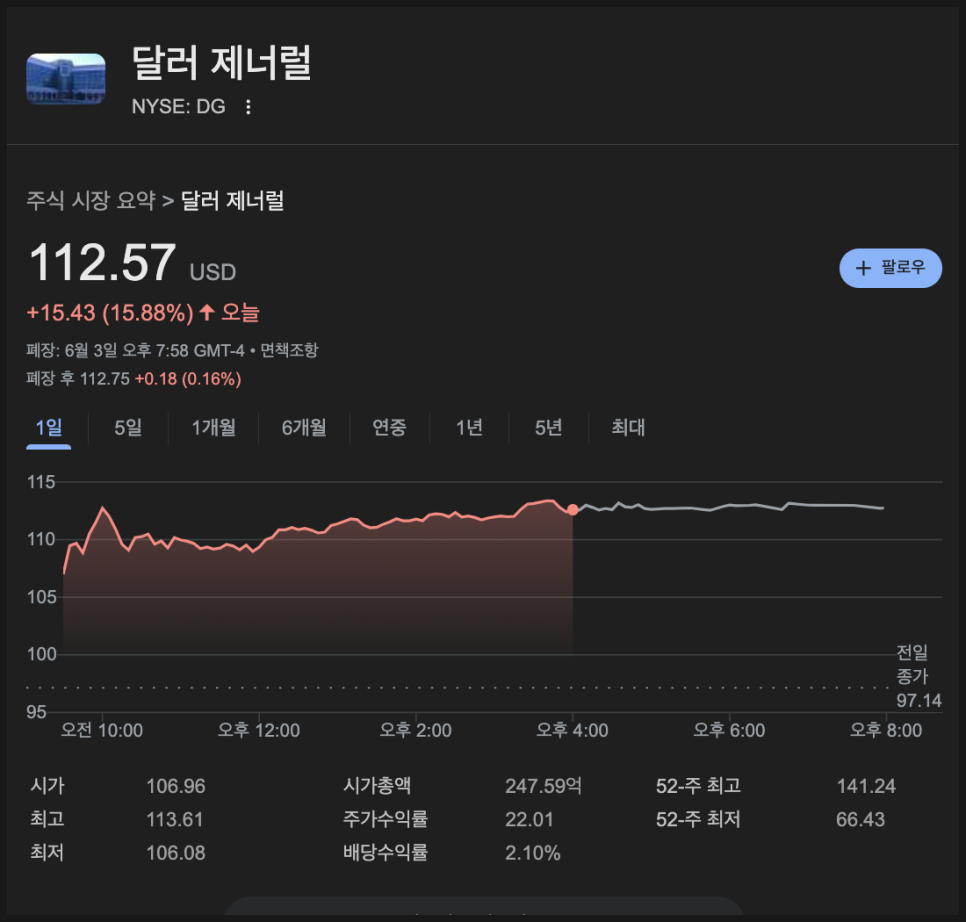
Task: Select the 최대 maximum range tab
Action: (628, 427)
